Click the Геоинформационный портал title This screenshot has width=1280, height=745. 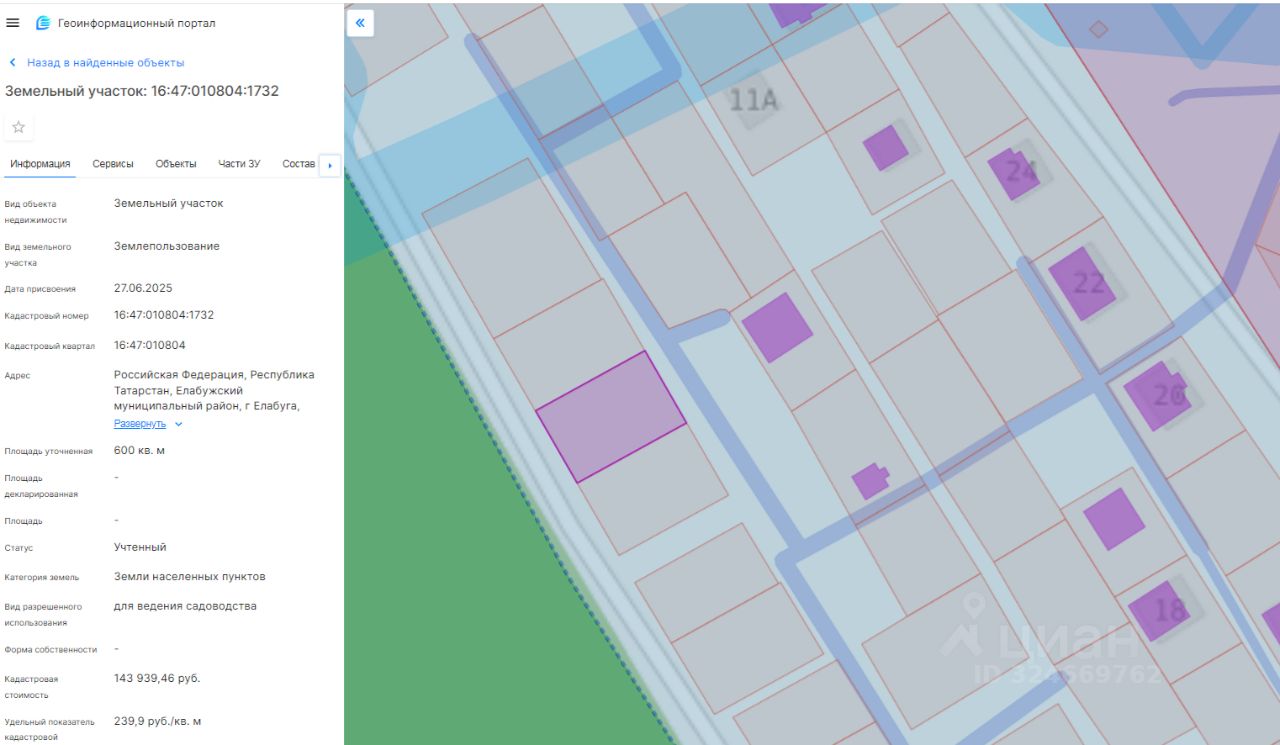click(x=136, y=23)
